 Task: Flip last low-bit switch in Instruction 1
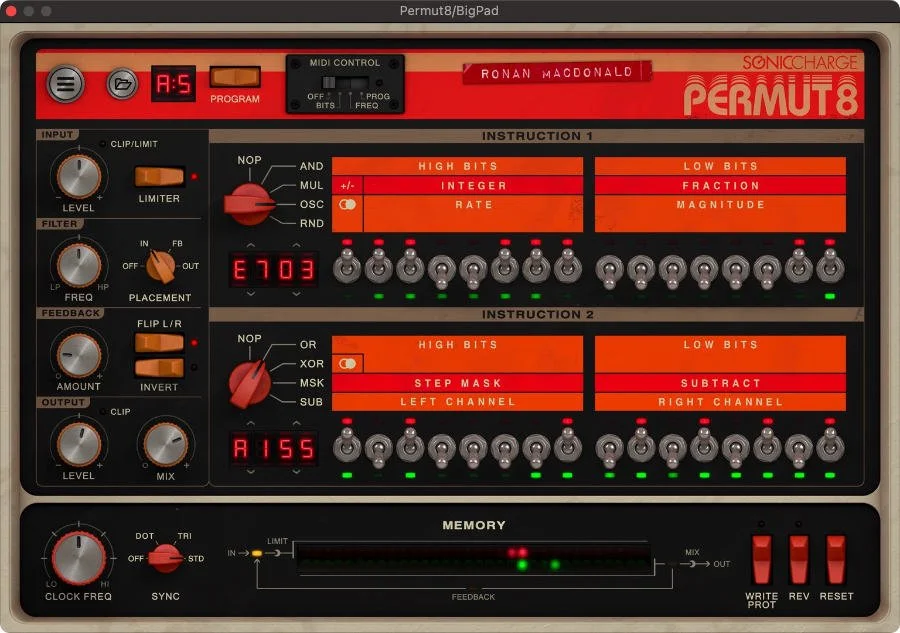coord(830,265)
